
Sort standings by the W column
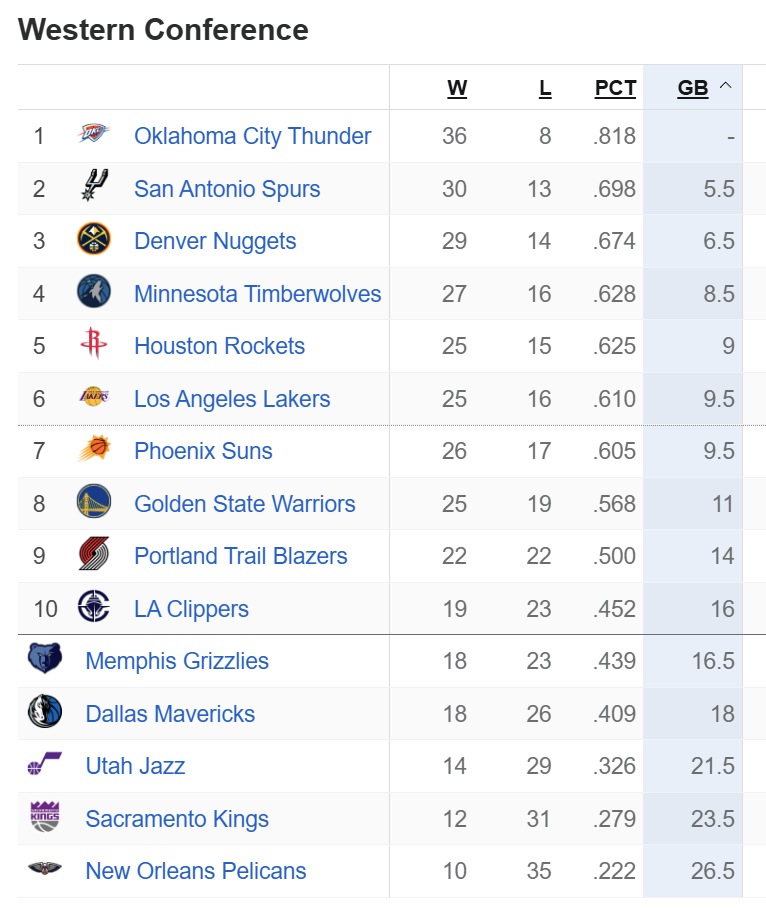tap(457, 88)
